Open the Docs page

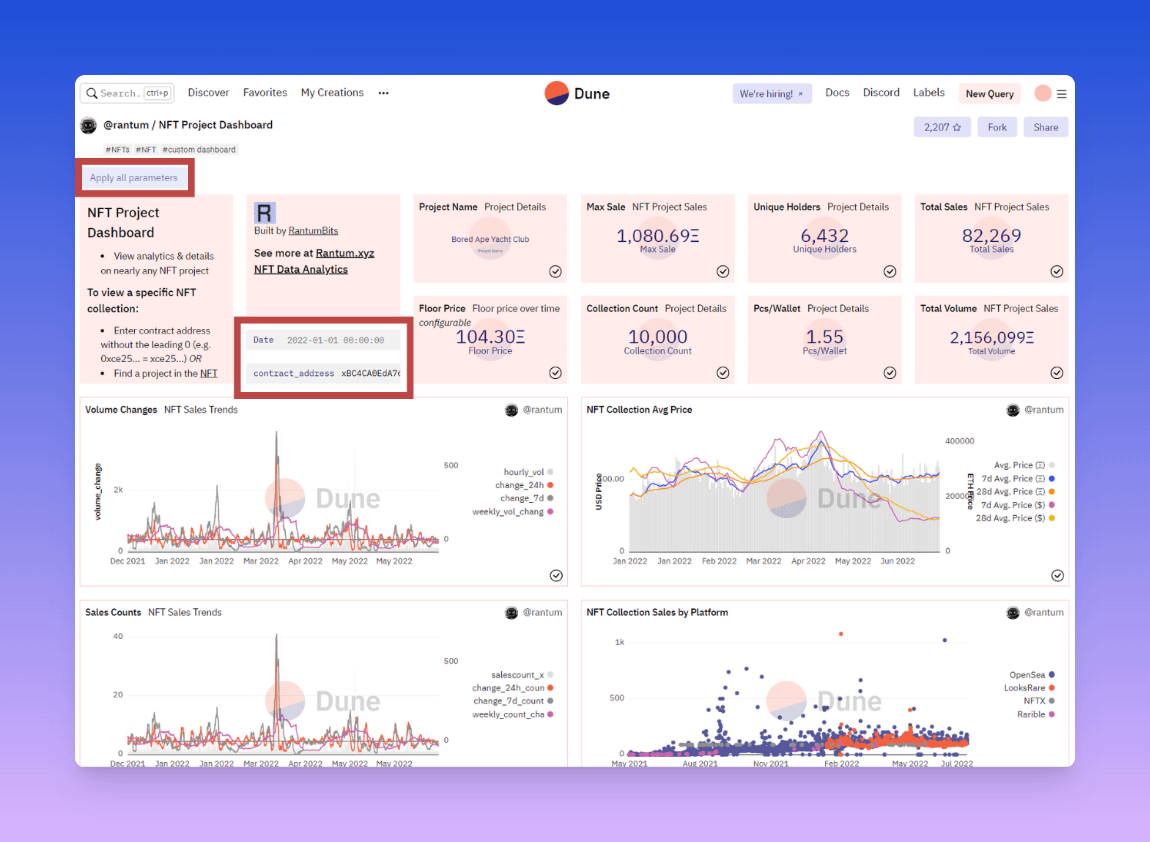[x=837, y=92]
